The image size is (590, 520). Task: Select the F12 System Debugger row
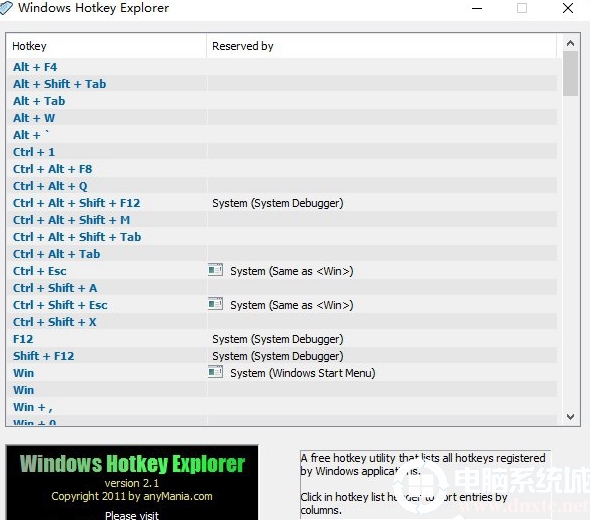pos(281,339)
